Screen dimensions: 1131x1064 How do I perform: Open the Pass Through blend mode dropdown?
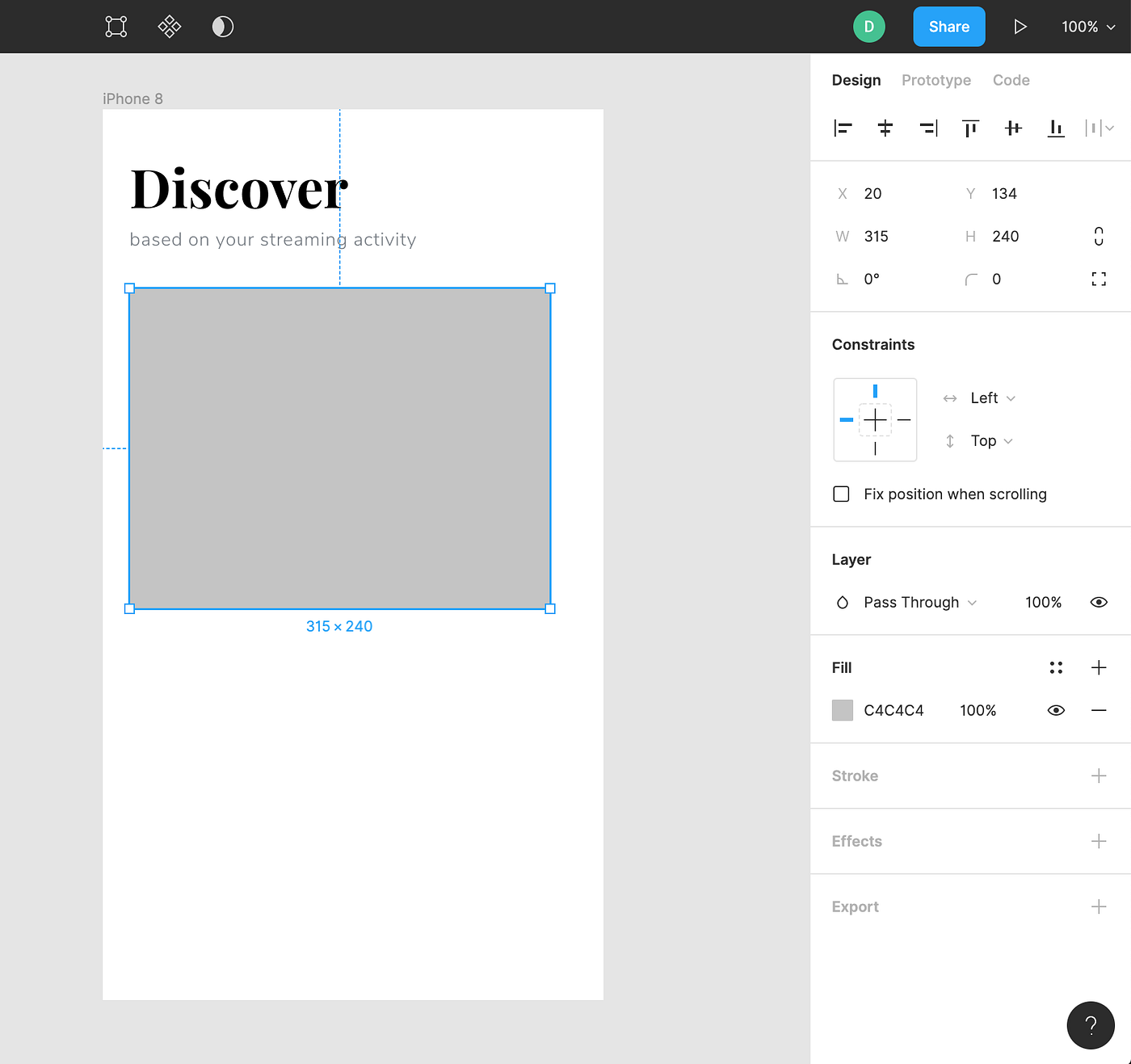point(920,602)
